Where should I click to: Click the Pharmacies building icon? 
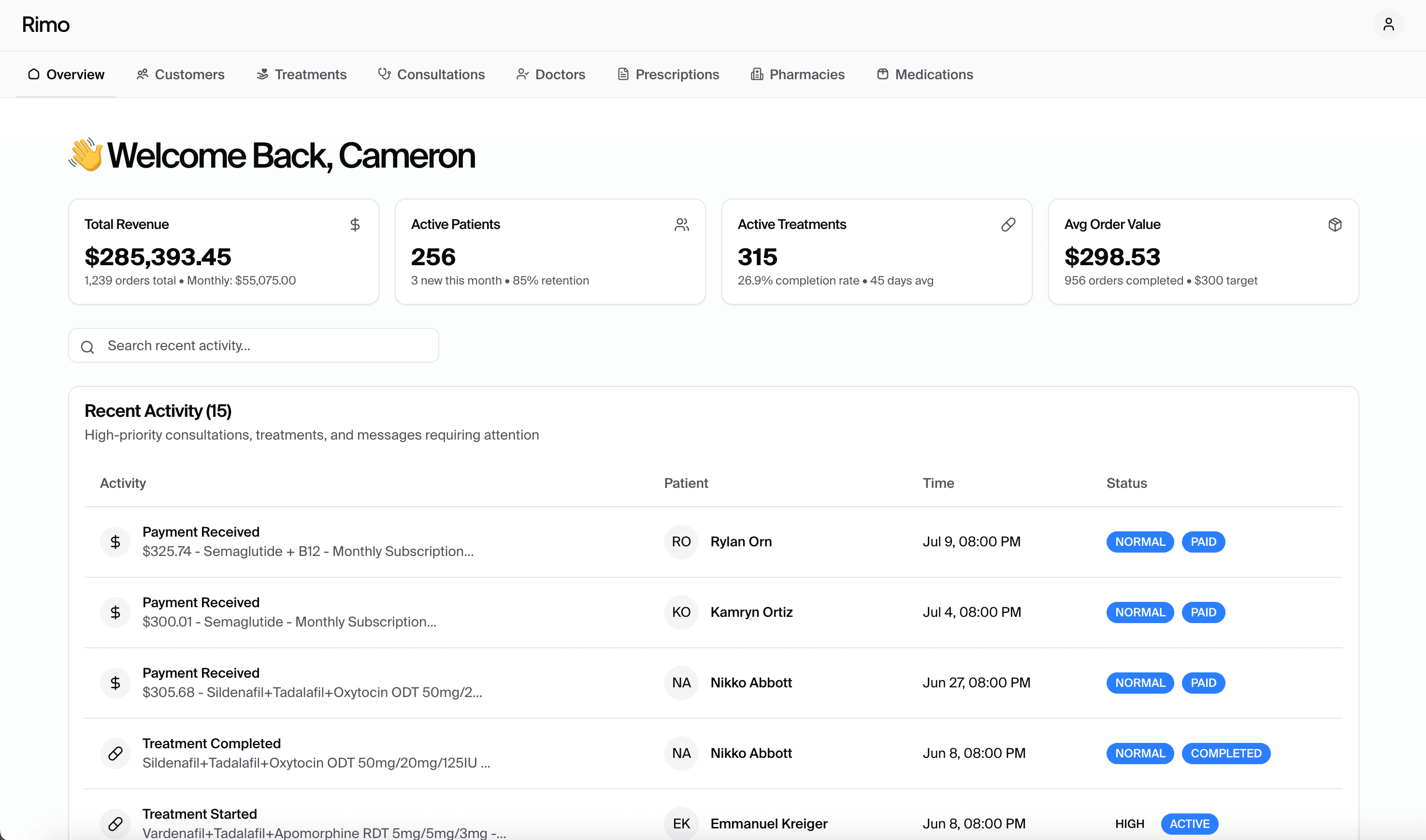click(757, 74)
